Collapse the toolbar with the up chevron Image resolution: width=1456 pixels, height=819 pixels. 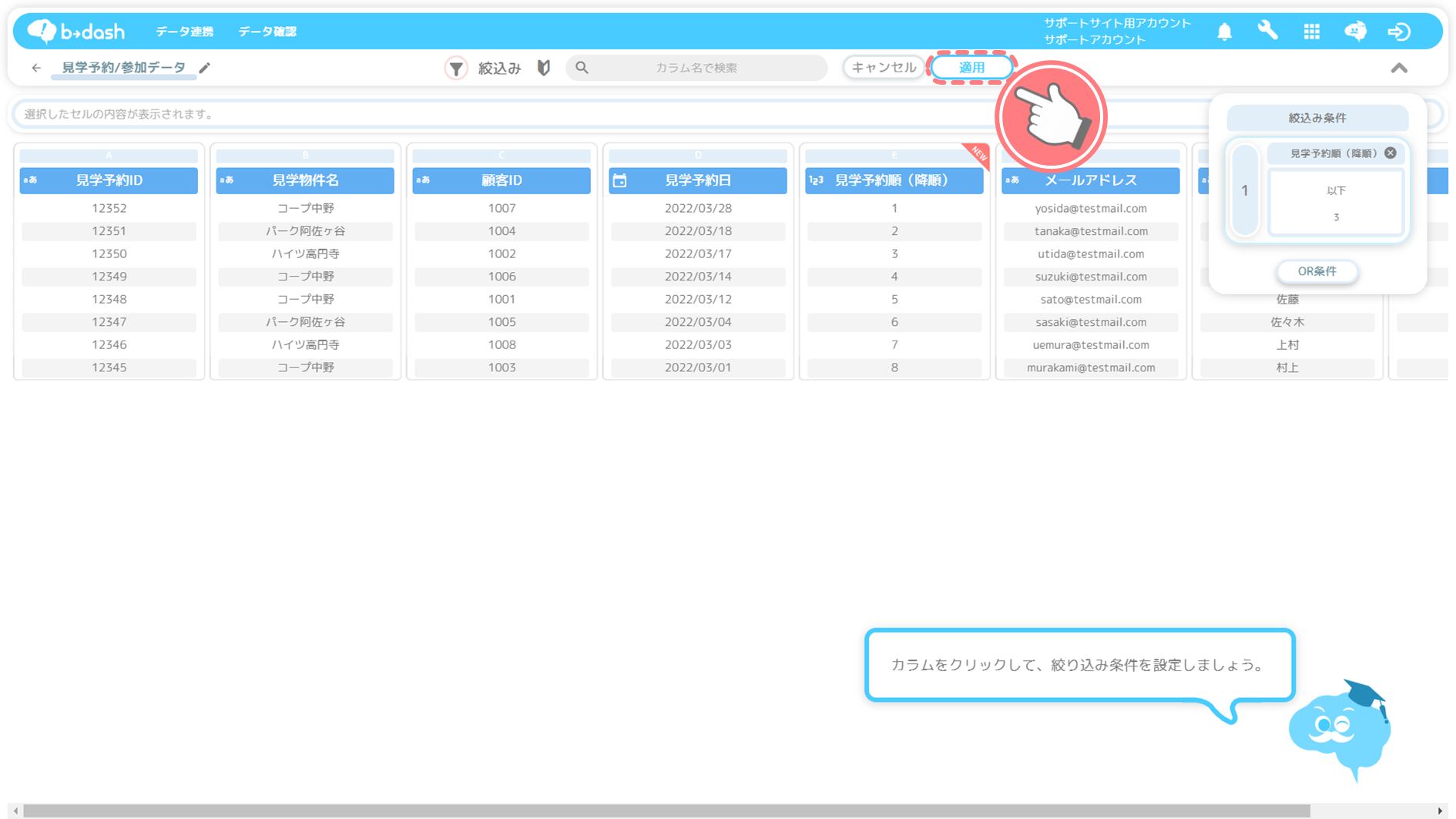(x=1399, y=69)
